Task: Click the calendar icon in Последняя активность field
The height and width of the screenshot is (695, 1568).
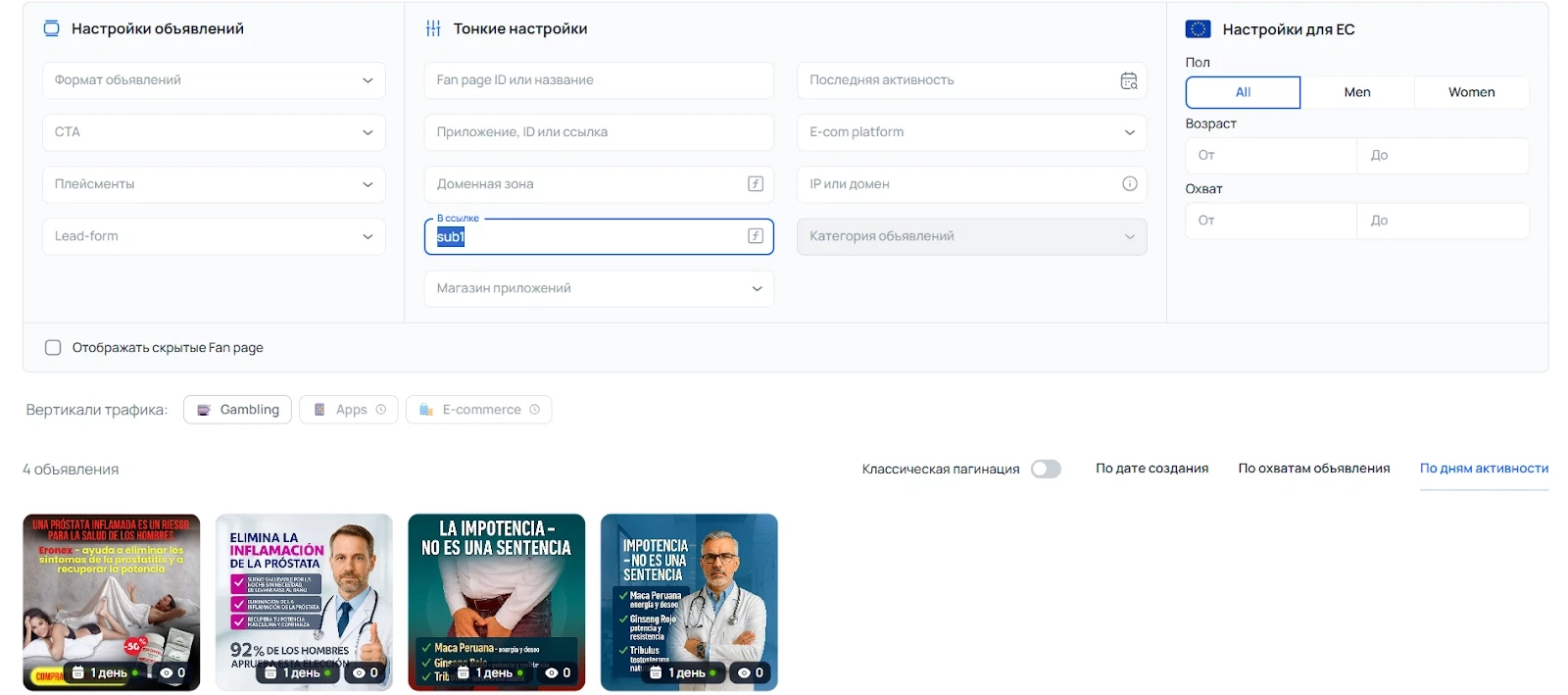Action: pyautogui.click(x=1129, y=80)
